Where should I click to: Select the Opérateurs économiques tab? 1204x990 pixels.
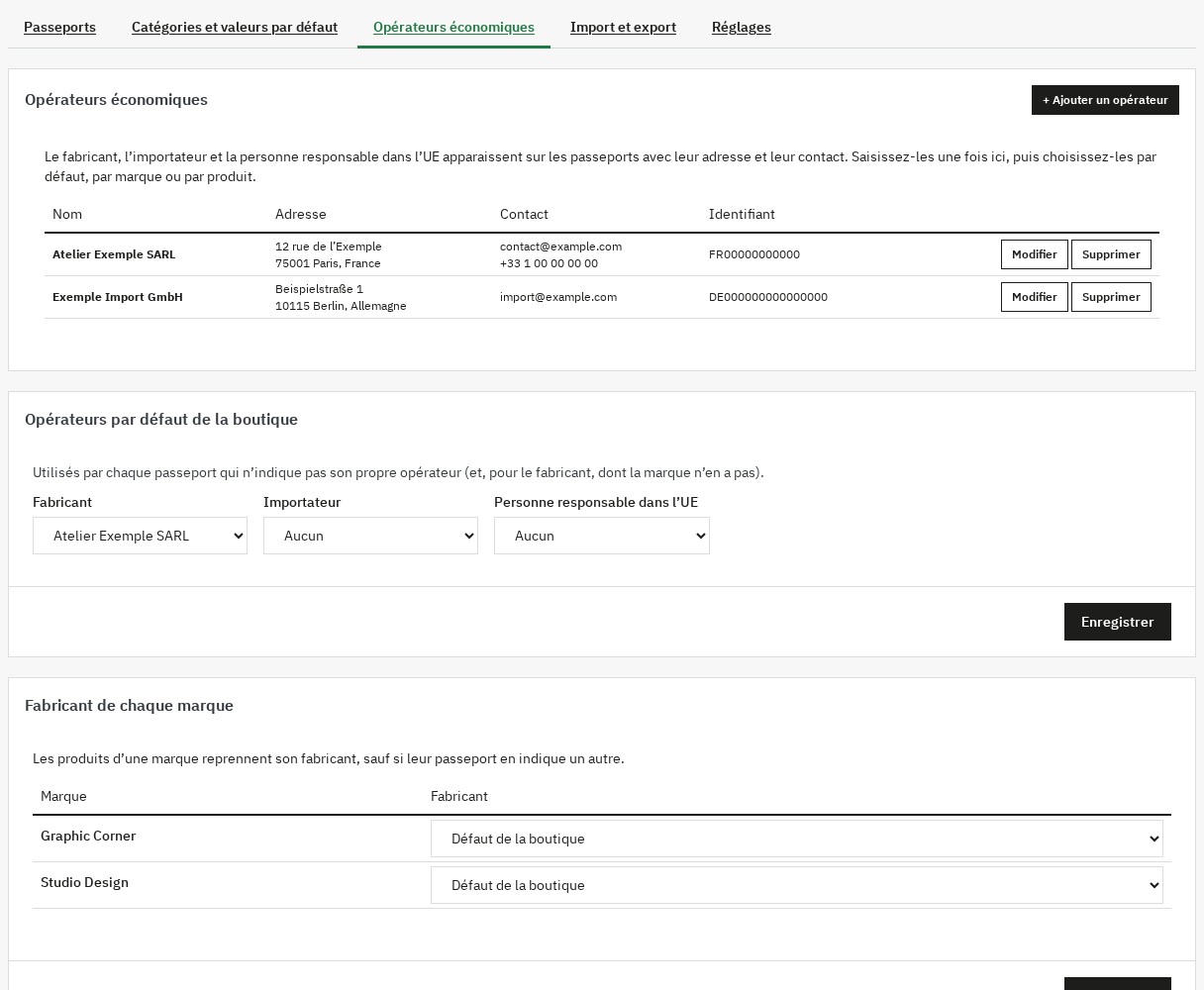pyautogui.click(x=453, y=27)
